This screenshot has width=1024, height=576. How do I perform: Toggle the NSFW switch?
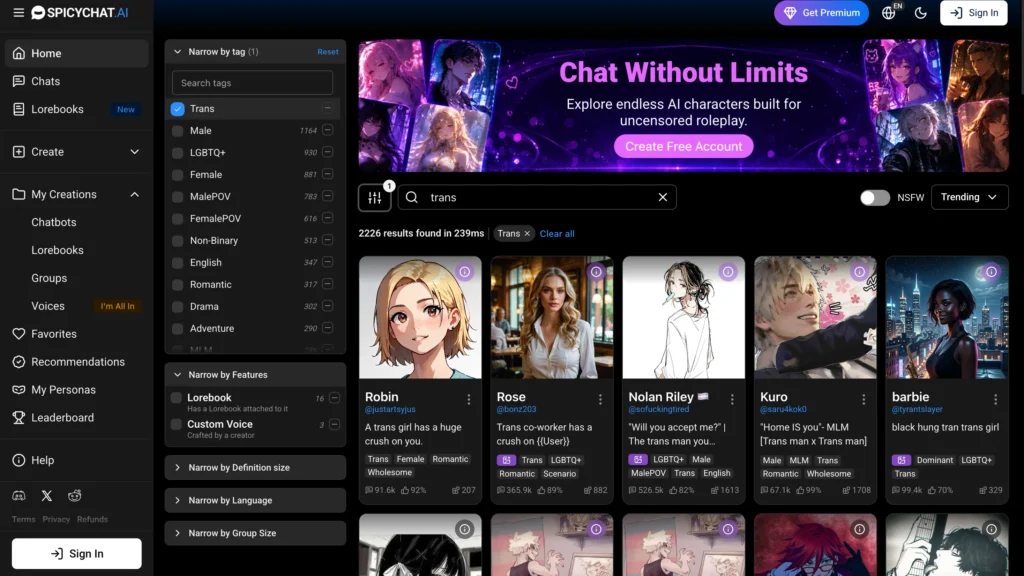point(874,197)
